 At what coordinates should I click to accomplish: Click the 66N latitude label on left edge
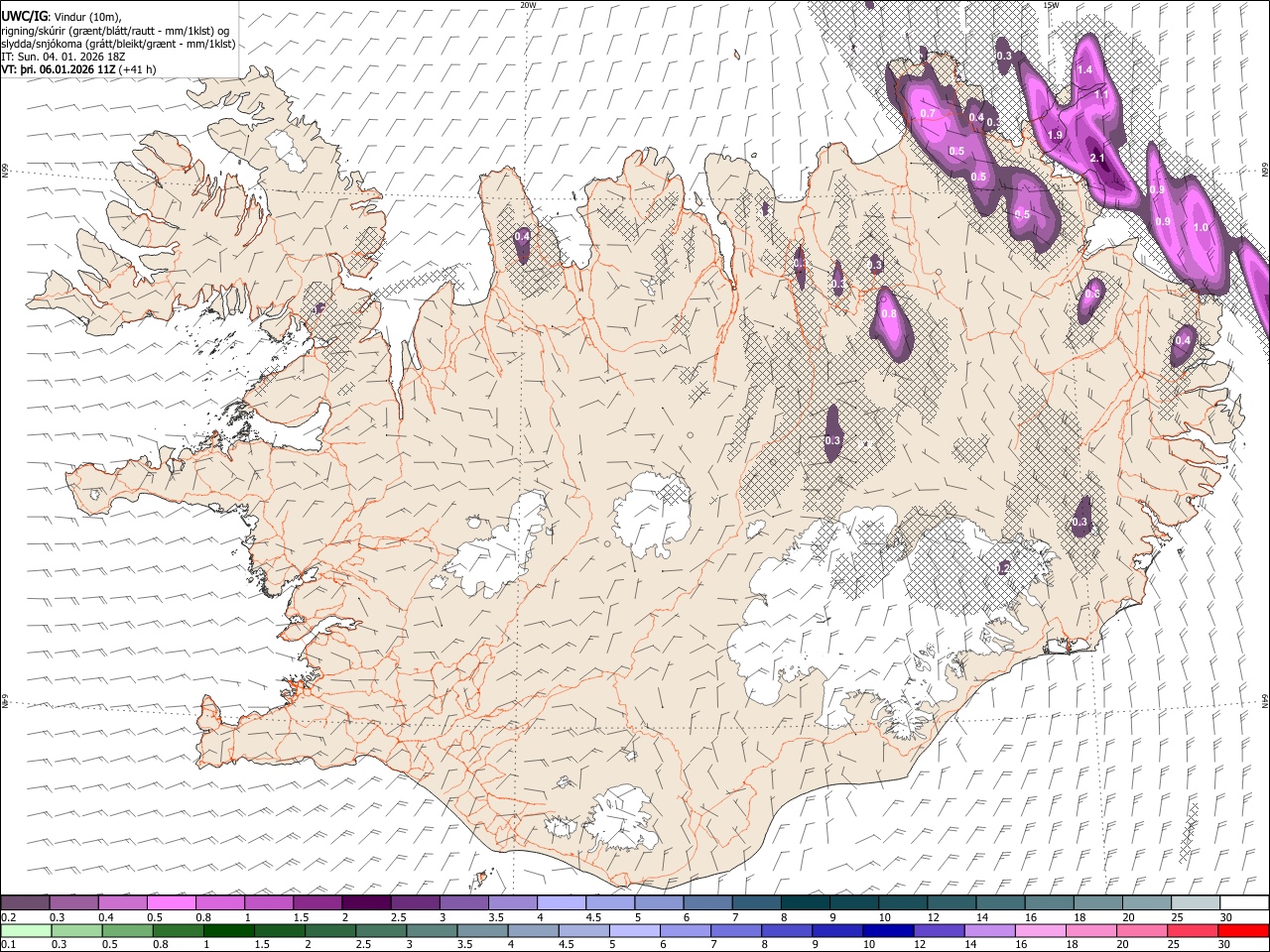(x=5, y=171)
